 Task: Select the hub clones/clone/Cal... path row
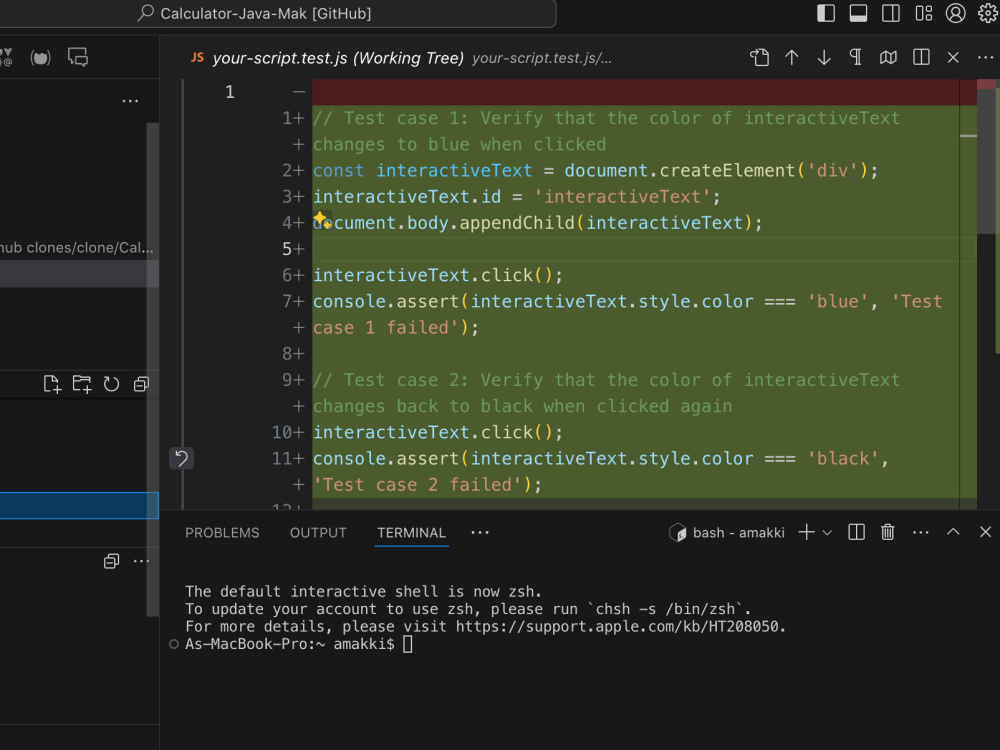click(77, 247)
